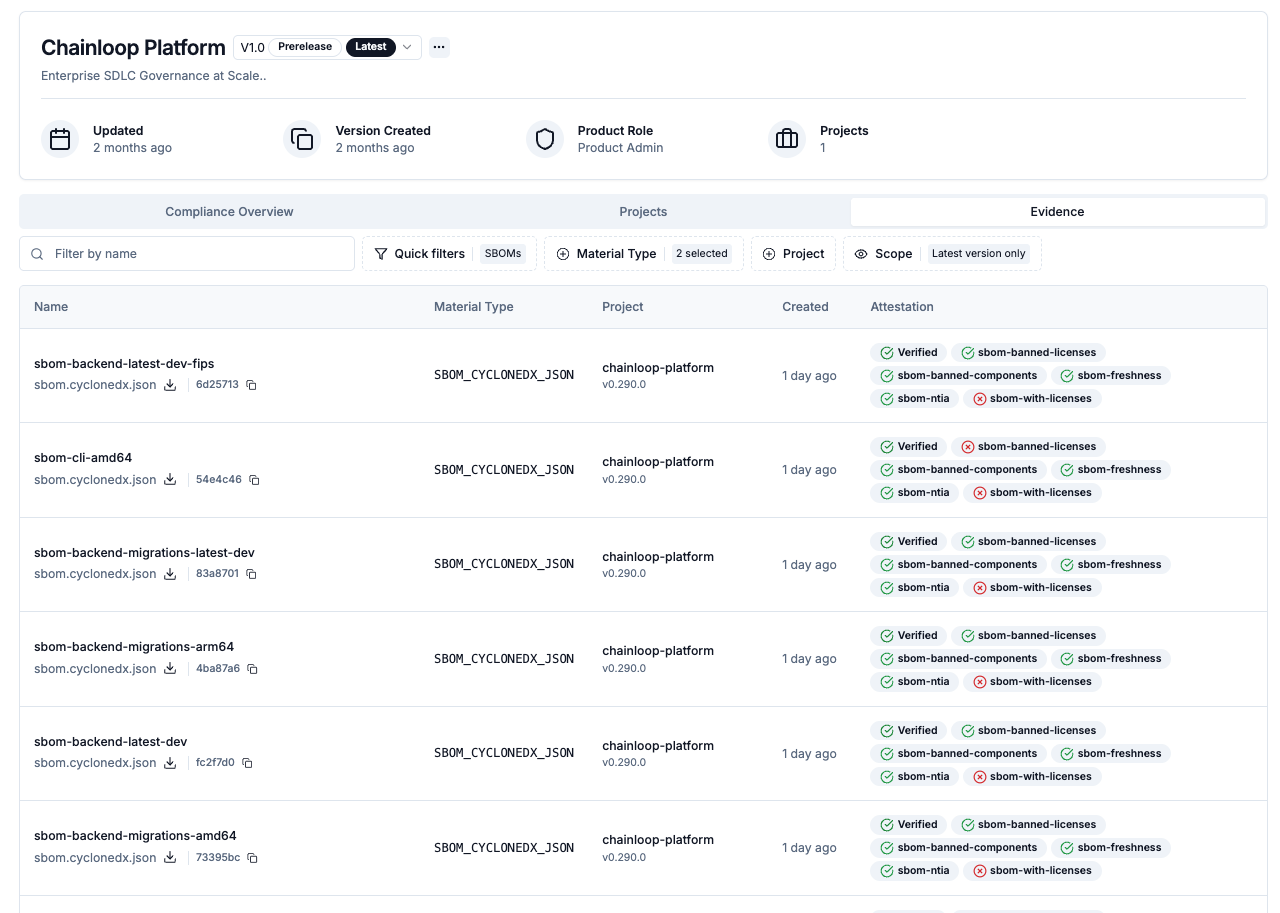Open the sbom-cli-amd64 evidence entry

point(83,458)
